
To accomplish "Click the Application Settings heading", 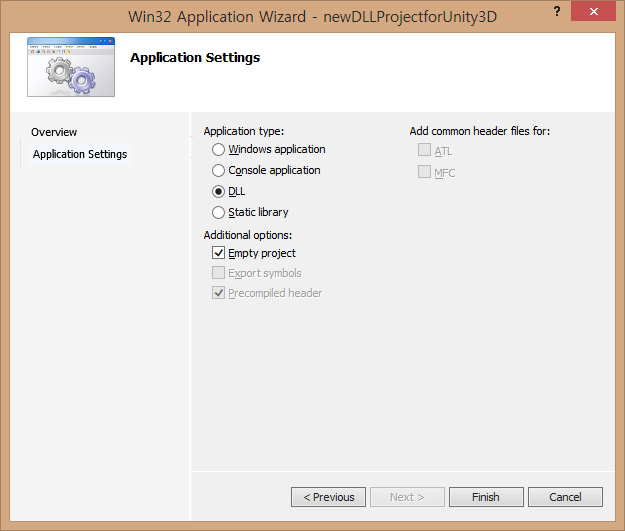I will pos(195,58).
